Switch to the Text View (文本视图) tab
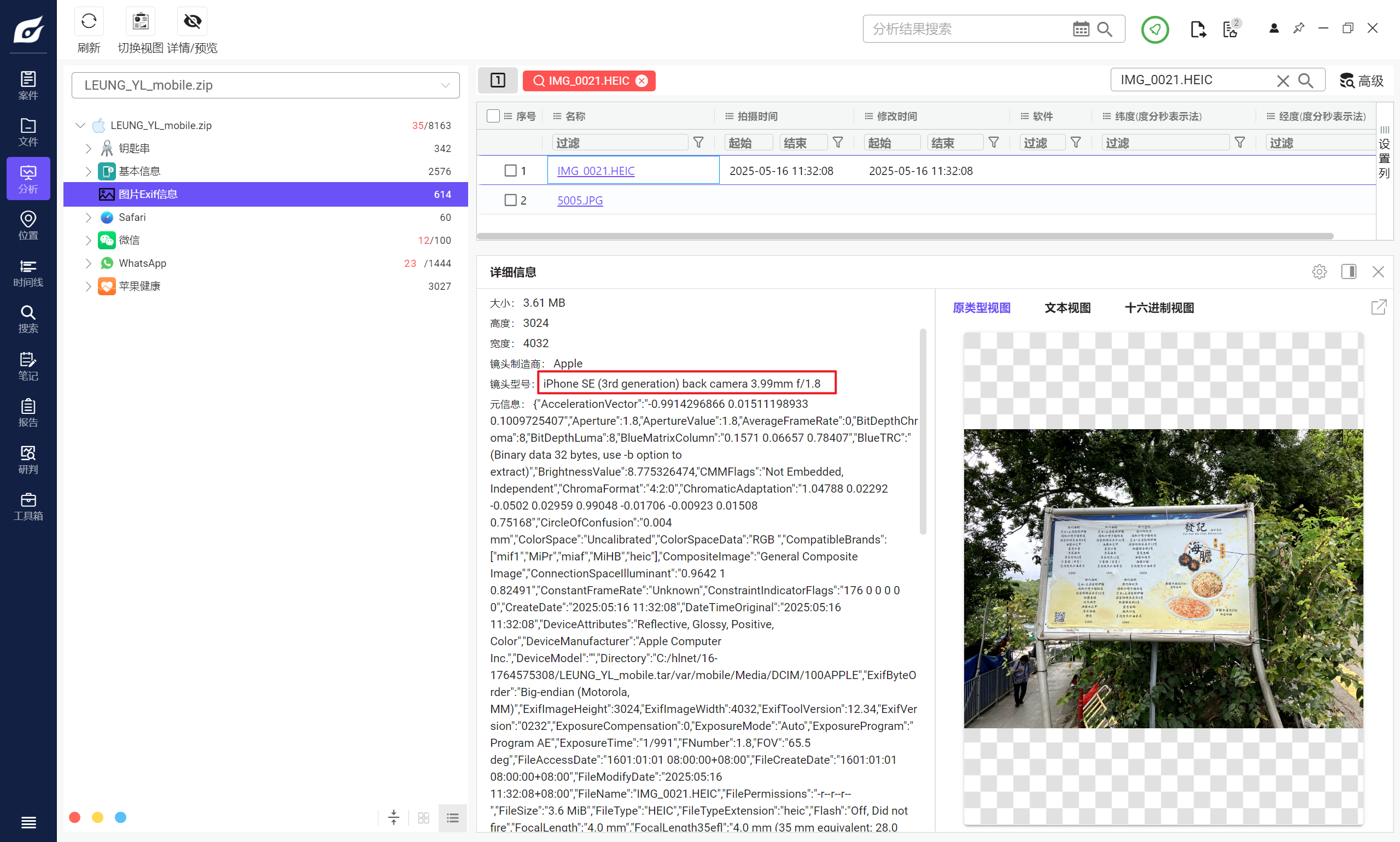The image size is (1400, 842). tap(1067, 308)
